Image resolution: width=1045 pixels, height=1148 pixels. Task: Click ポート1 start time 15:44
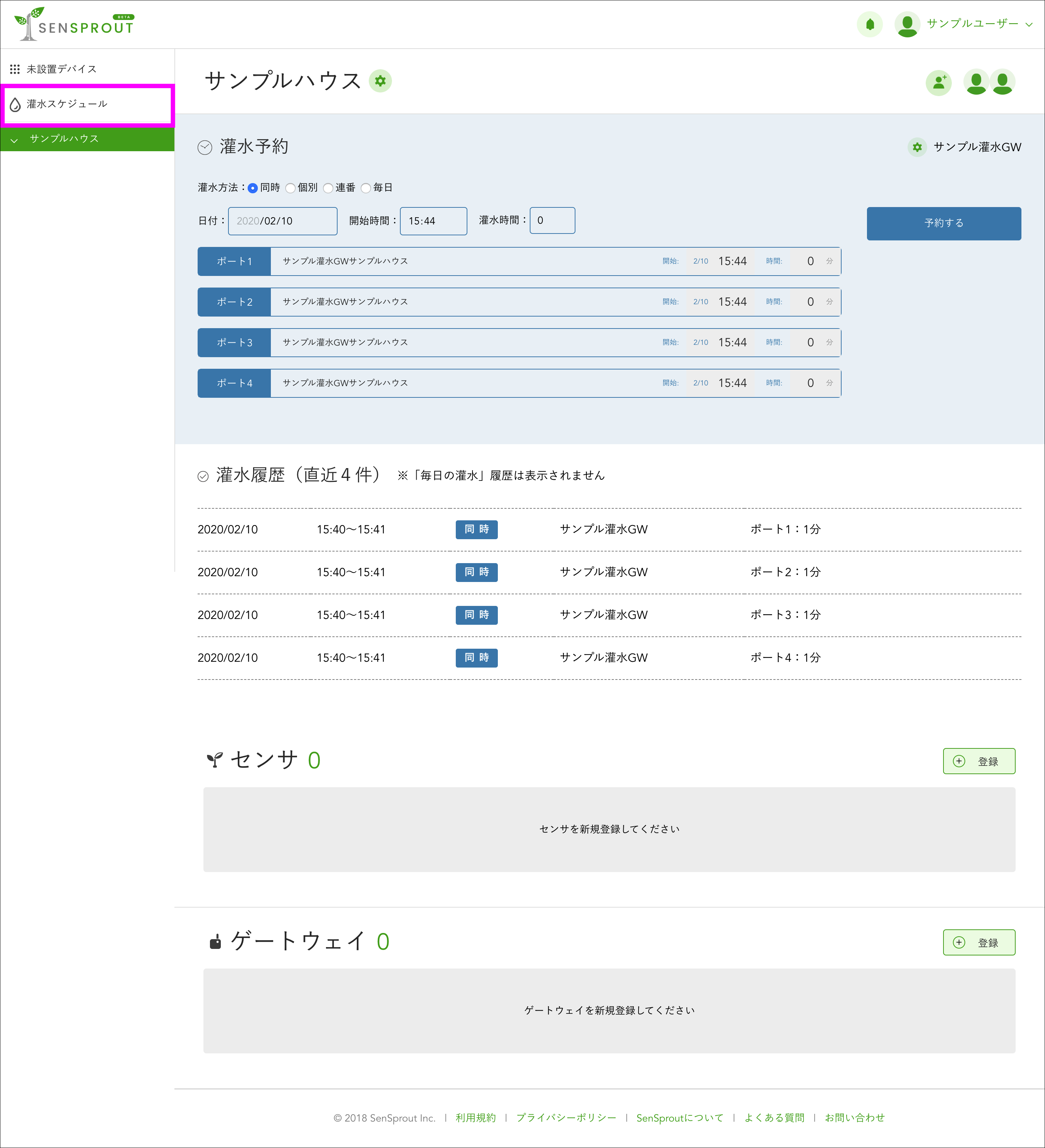[x=732, y=261]
